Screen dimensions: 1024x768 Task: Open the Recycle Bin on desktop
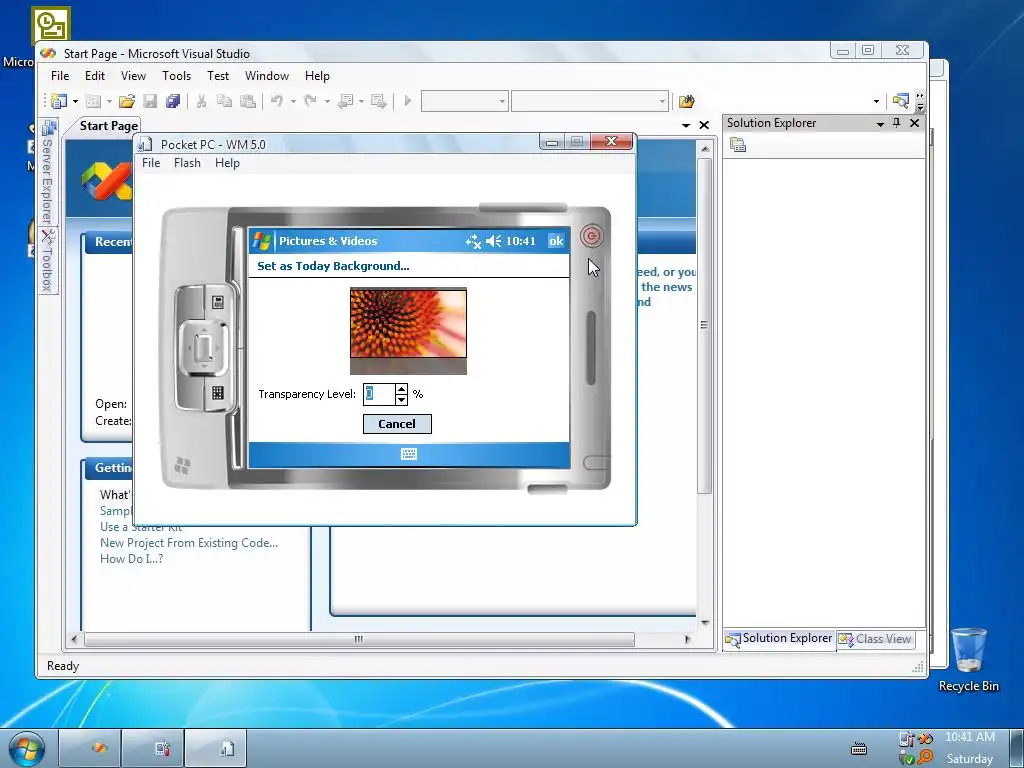pos(968,660)
